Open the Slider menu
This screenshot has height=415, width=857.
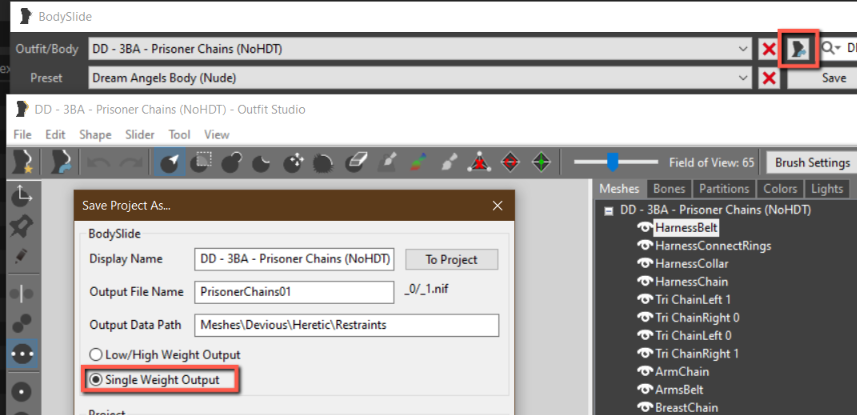coord(140,135)
